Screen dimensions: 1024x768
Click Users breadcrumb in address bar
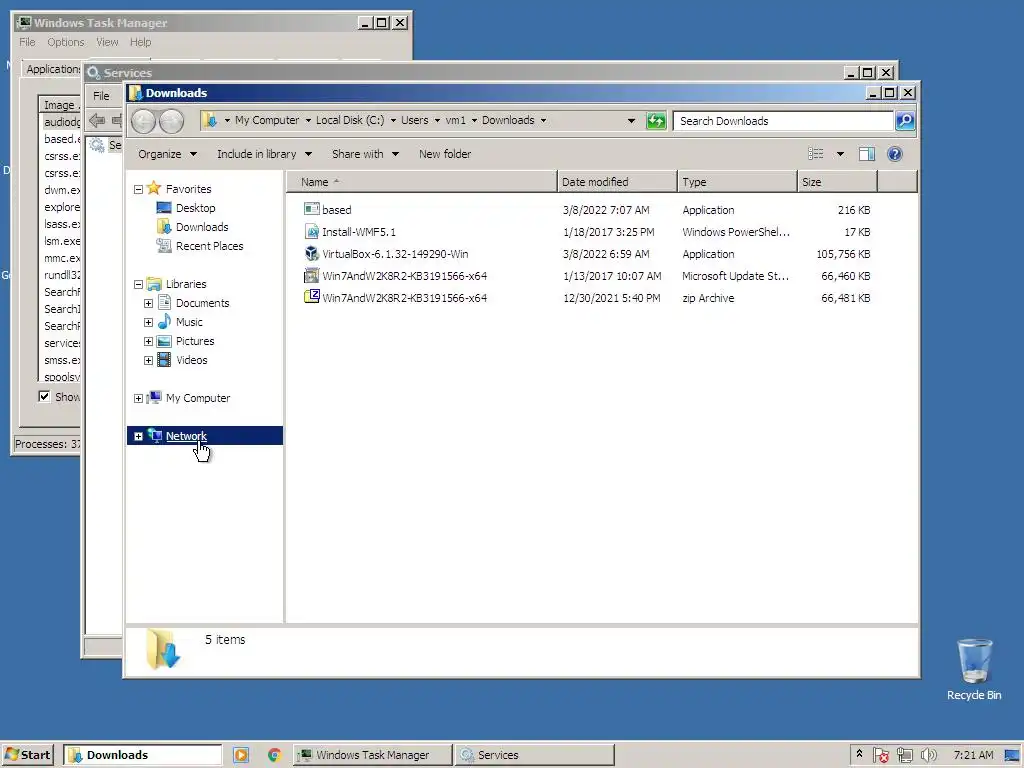[x=415, y=120]
